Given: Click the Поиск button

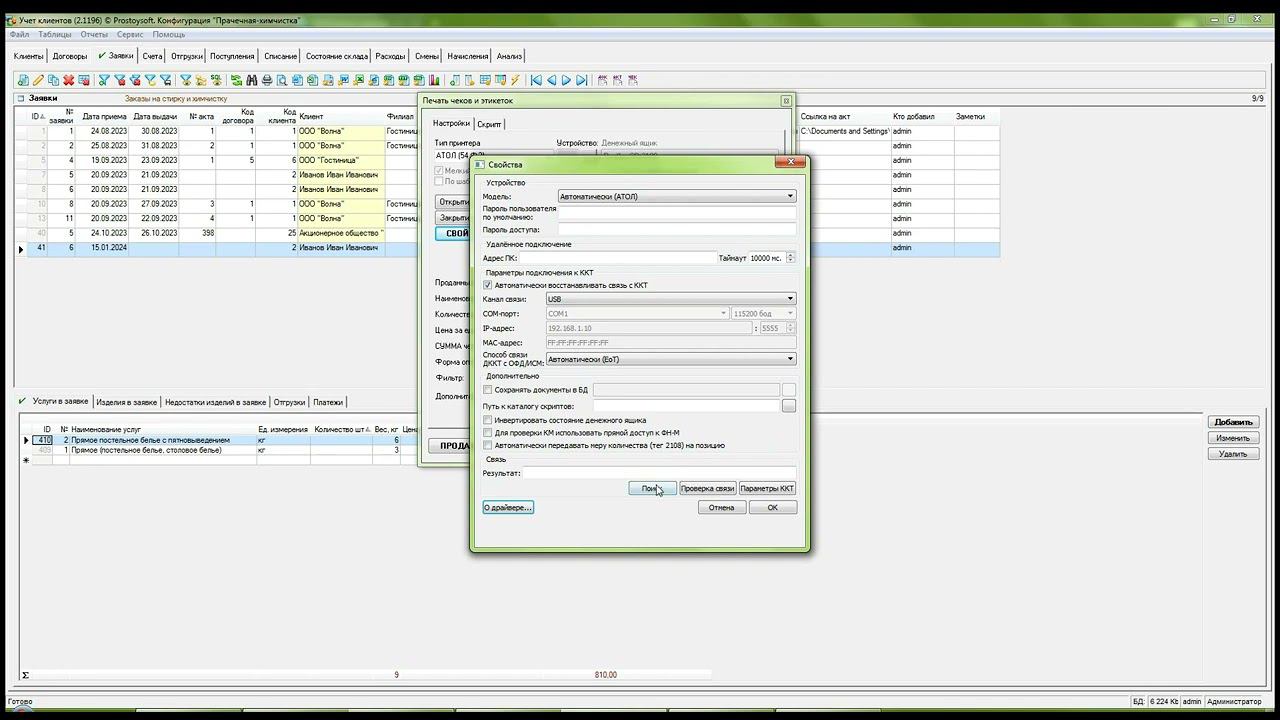Looking at the screenshot, I should [x=652, y=488].
